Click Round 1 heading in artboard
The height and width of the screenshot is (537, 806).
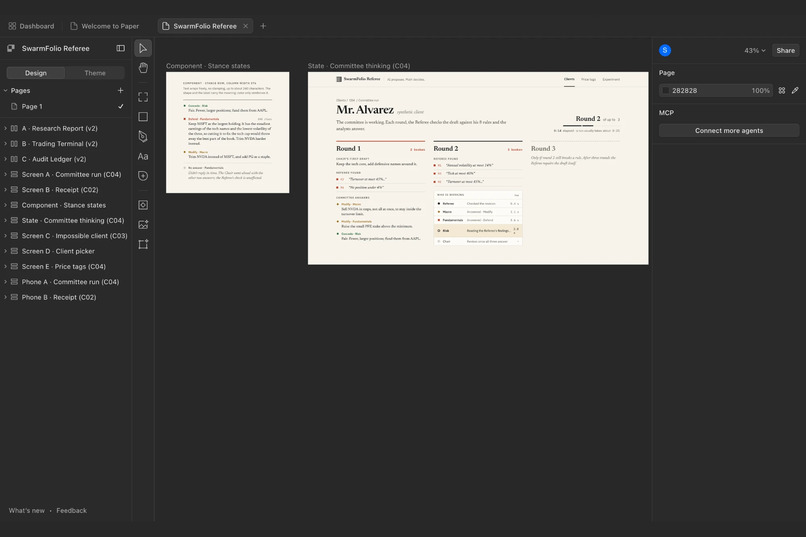[x=348, y=149]
